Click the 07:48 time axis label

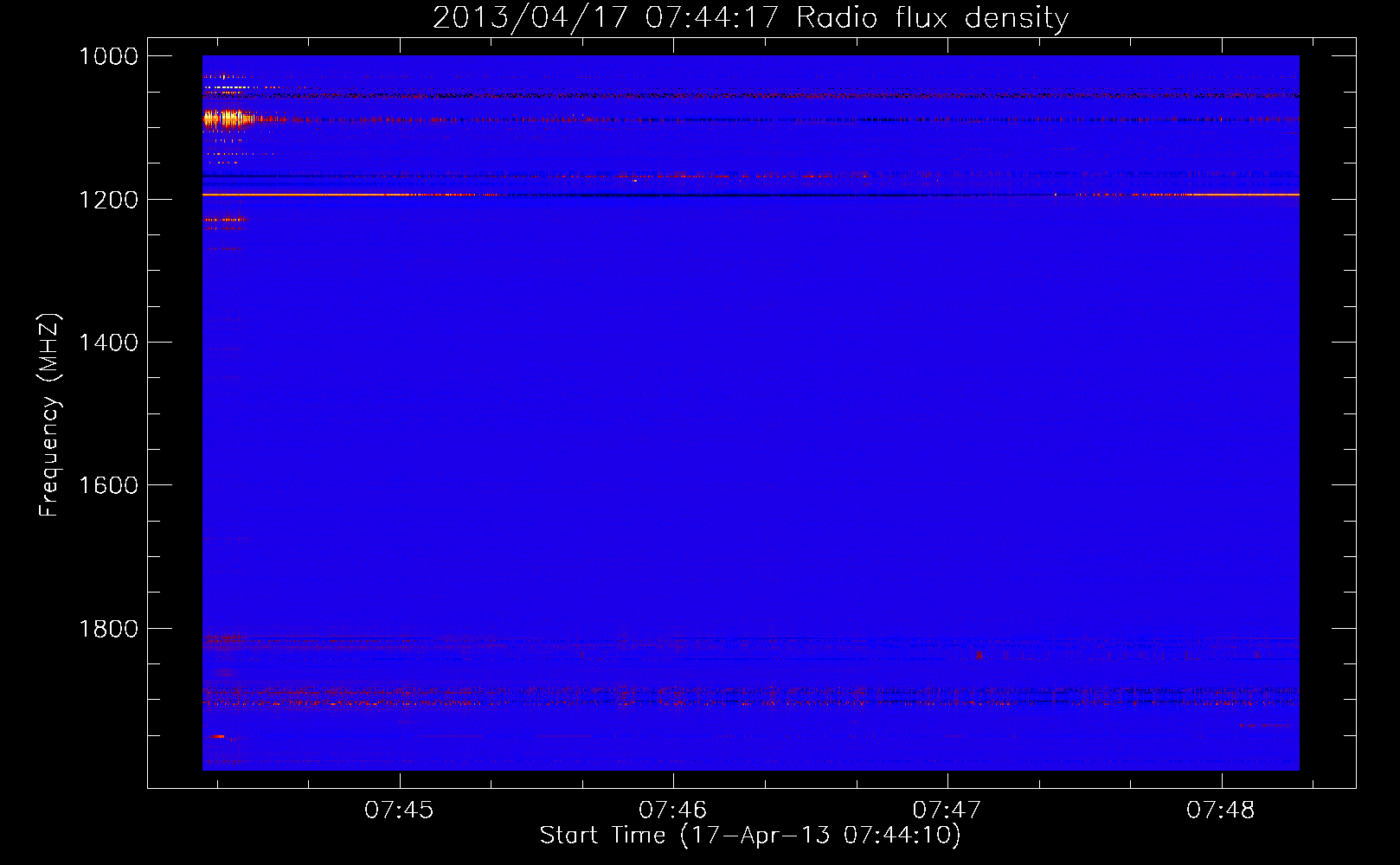(1220, 811)
